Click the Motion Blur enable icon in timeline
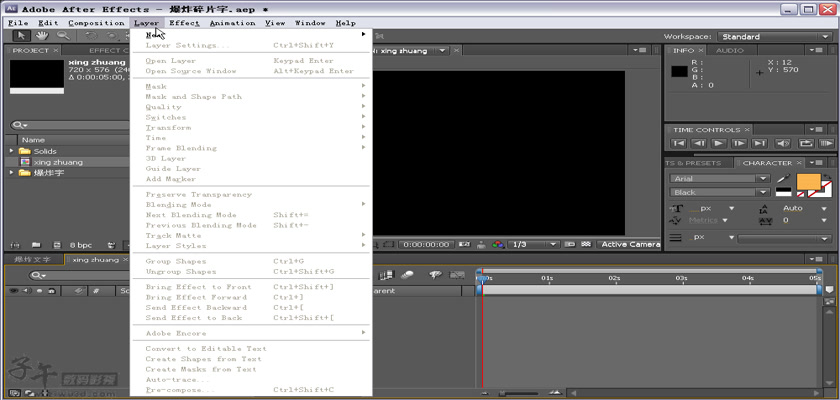This screenshot has height=400, width=840. pyautogui.click(x=407, y=275)
